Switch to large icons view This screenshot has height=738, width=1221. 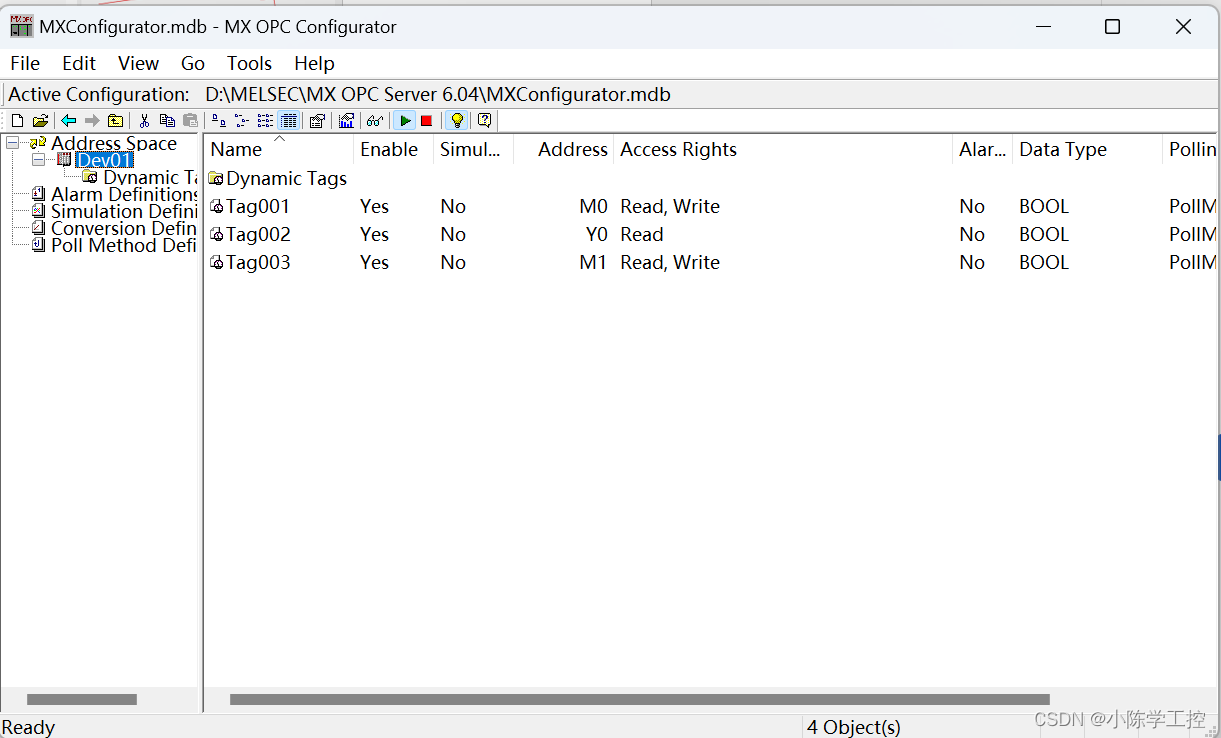218,121
